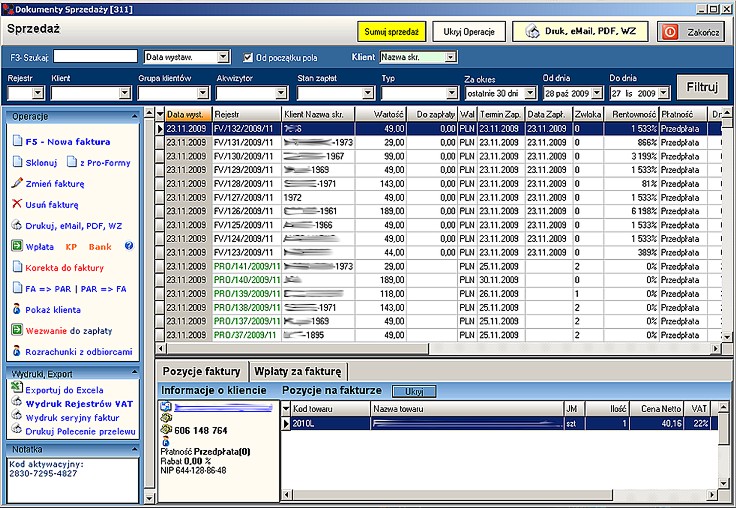The image size is (736, 508).
Task: Toggle the Od początku pola checkbox
Action: pyautogui.click(x=248, y=57)
